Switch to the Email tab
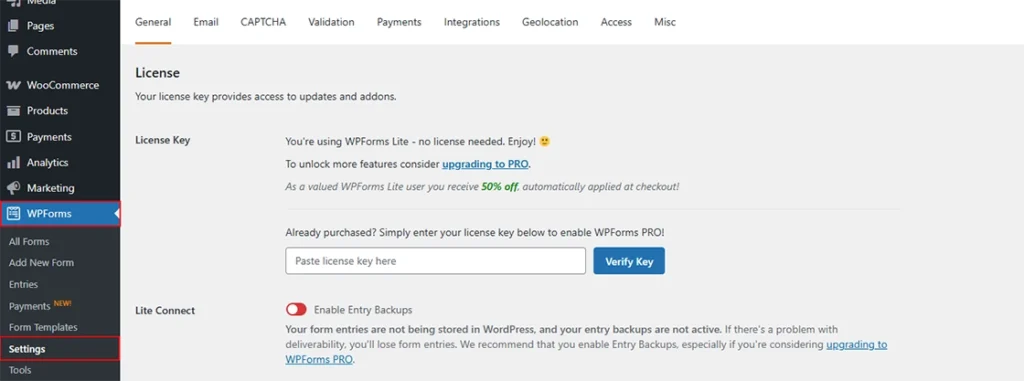This screenshot has height=381, width=1024. (x=206, y=22)
